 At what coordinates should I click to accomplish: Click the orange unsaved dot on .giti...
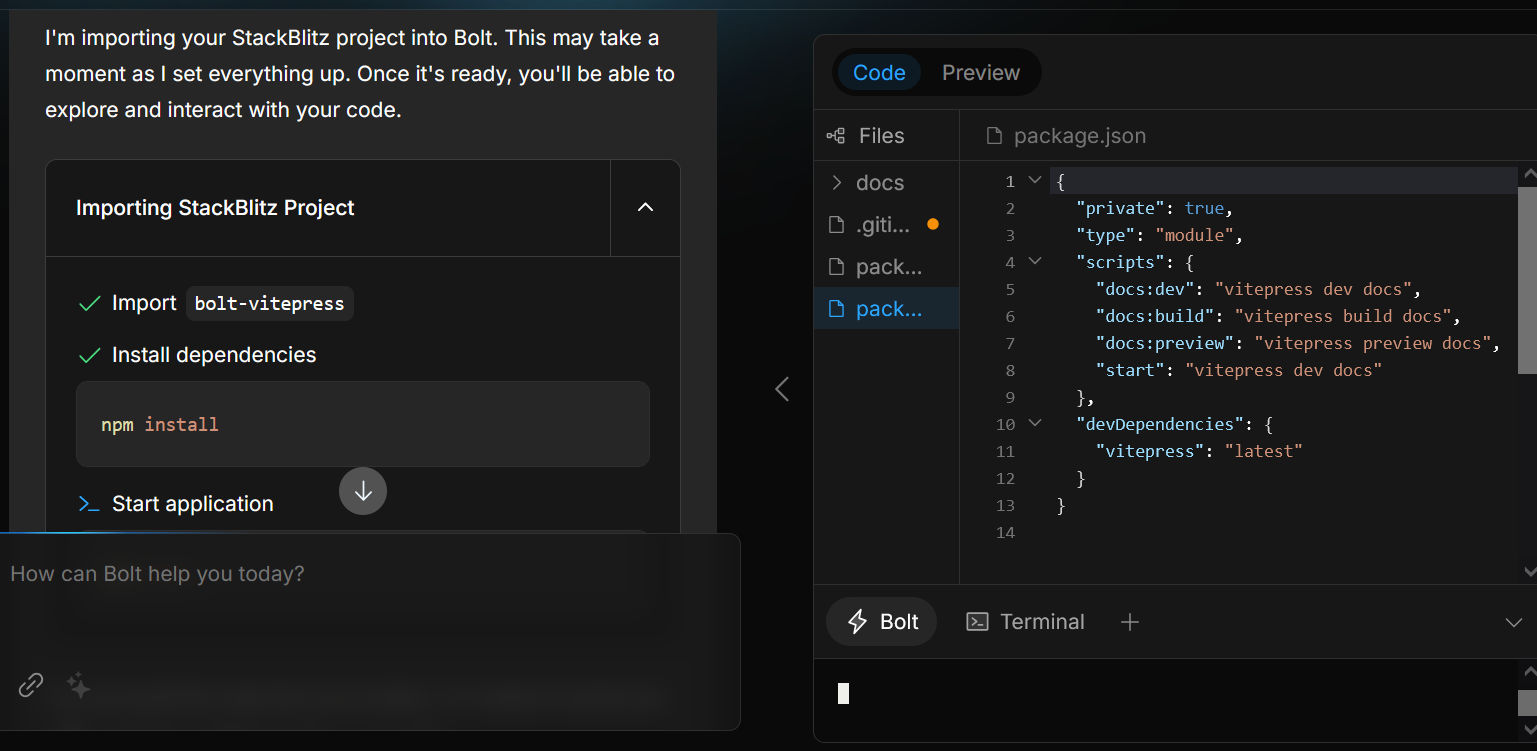(x=933, y=225)
